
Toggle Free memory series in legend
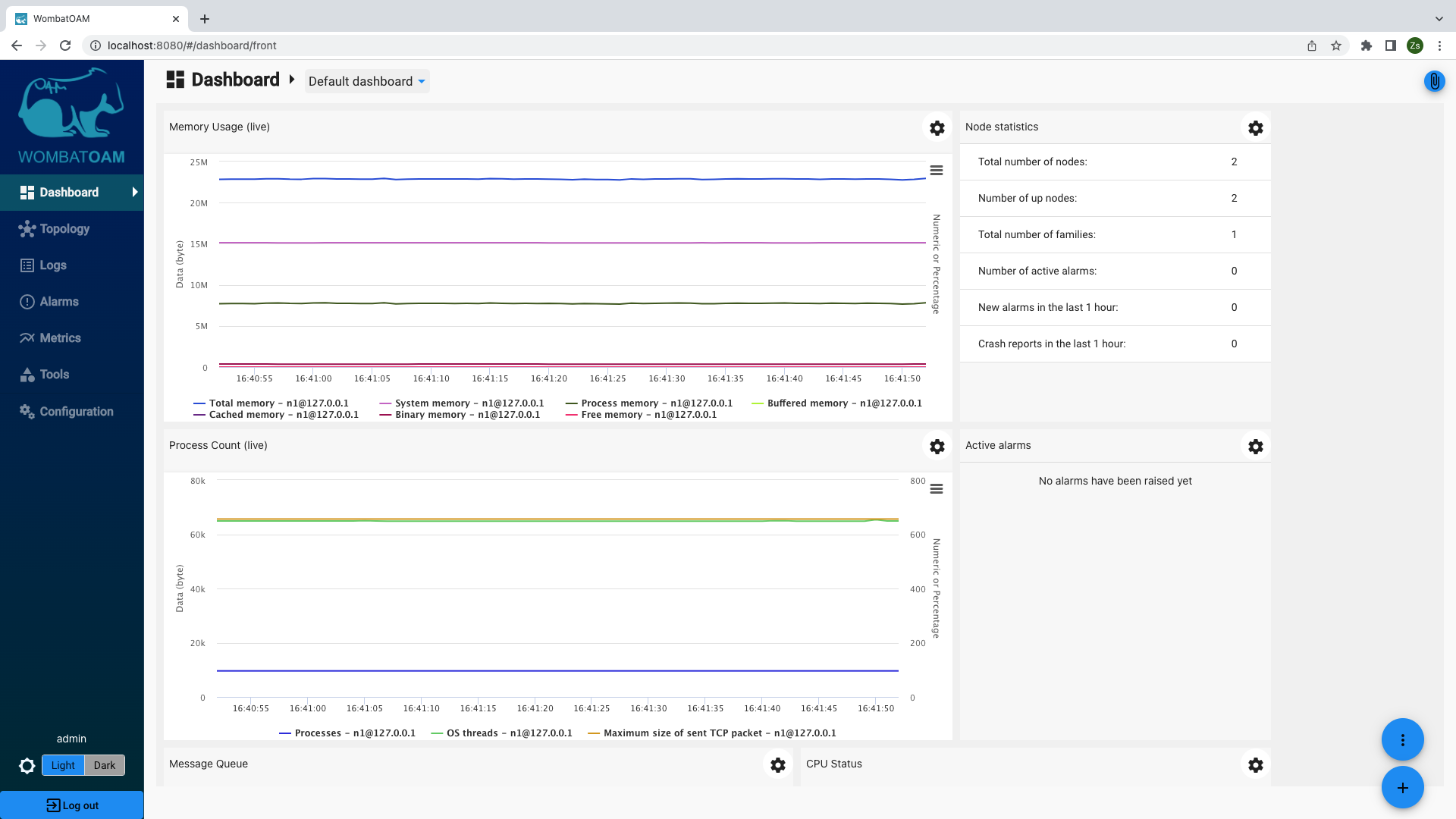642,415
